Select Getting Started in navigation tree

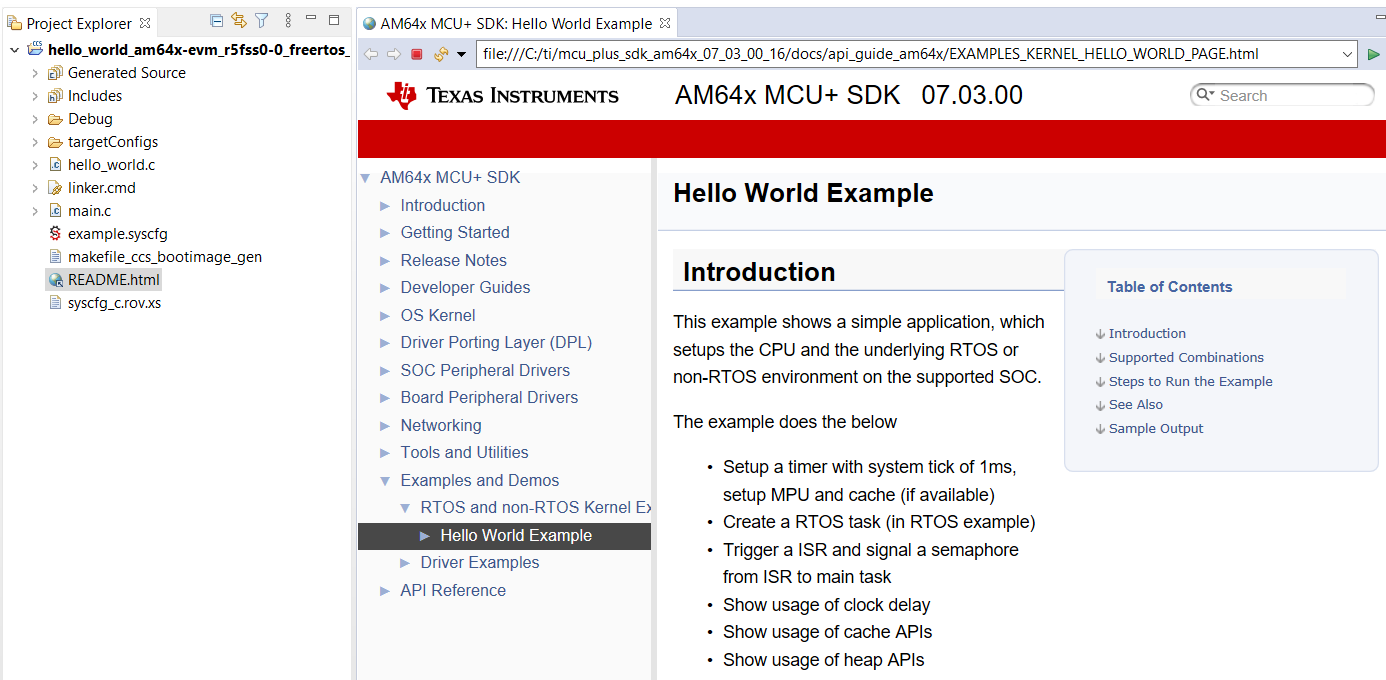(x=455, y=232)
